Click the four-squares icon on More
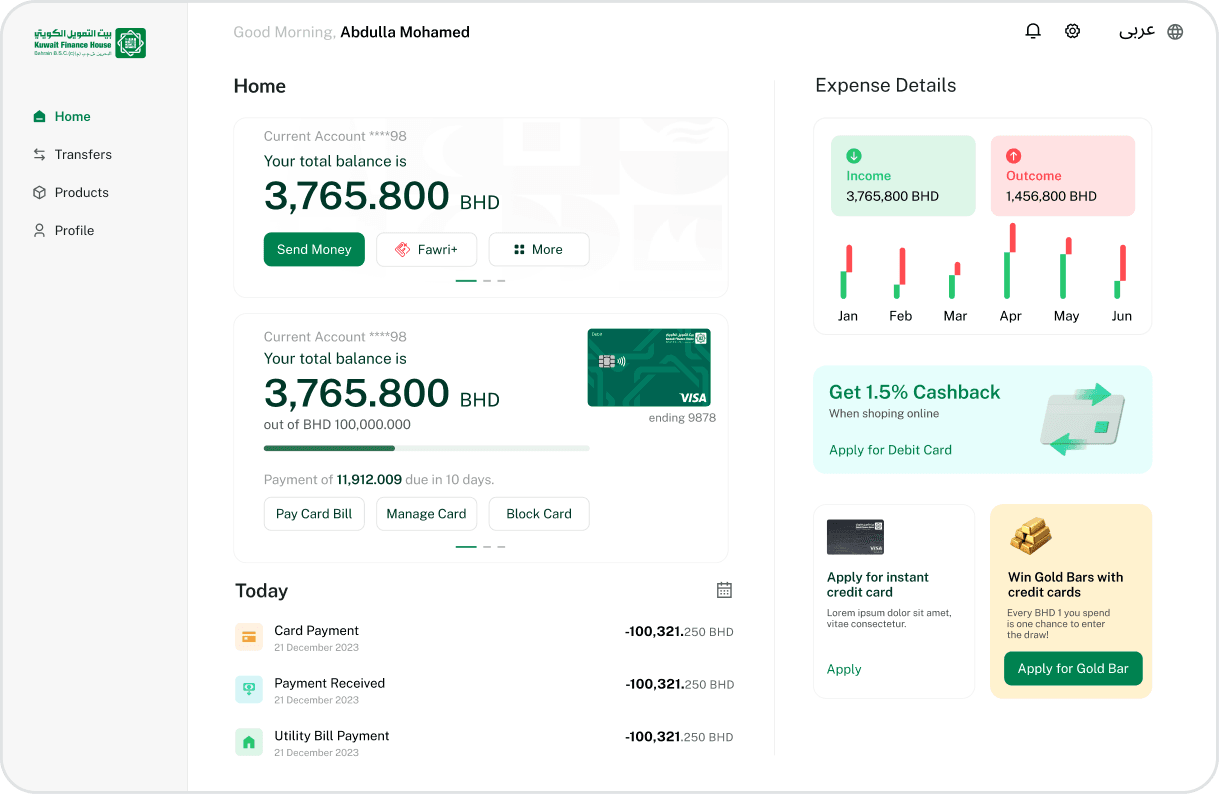Screen dimensions: 1219x794 [x=519, y=249]
